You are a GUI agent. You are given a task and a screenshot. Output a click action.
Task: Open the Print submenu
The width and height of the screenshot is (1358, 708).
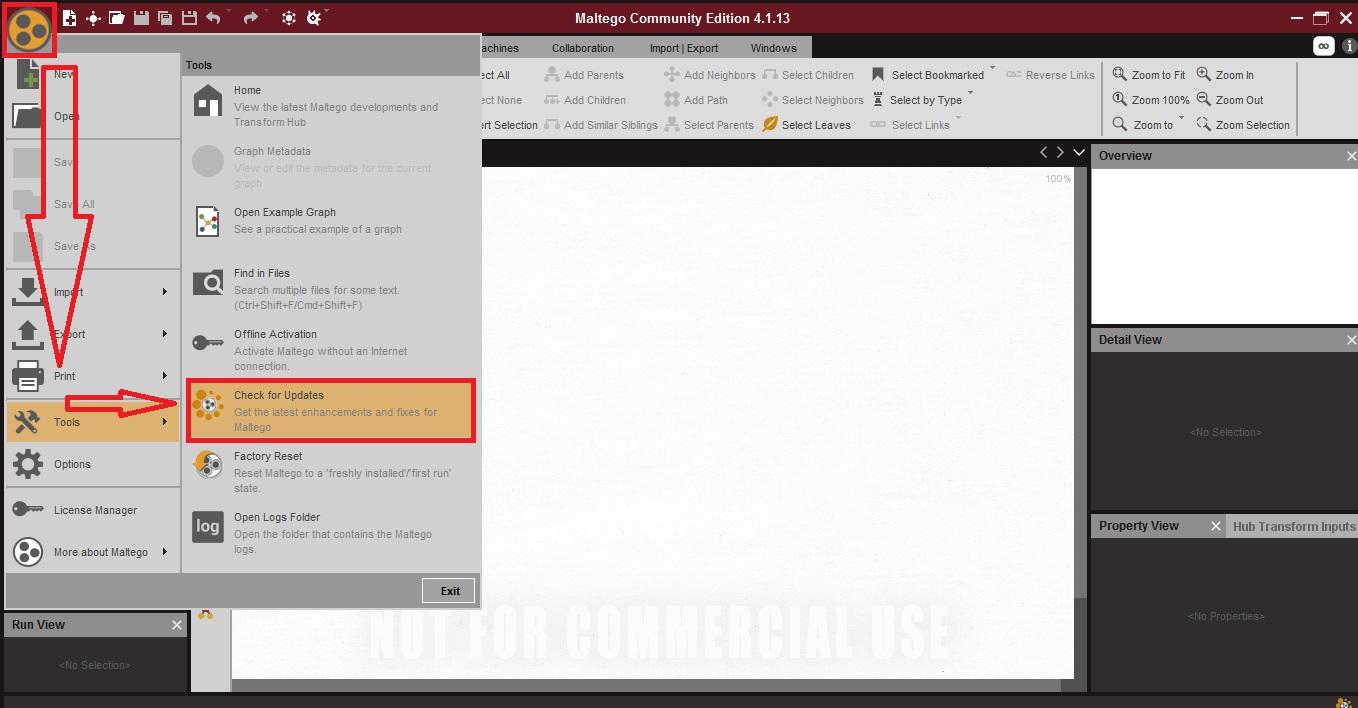pyautogui.click(x=92, y=376)
